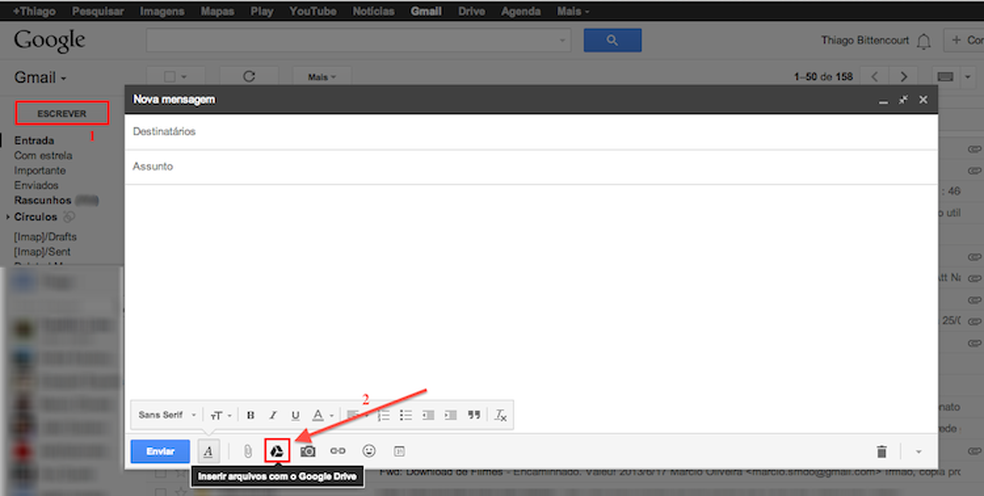Open the top bar Mais menu
This screenshot has width=984, height=496.
point(572,11)
